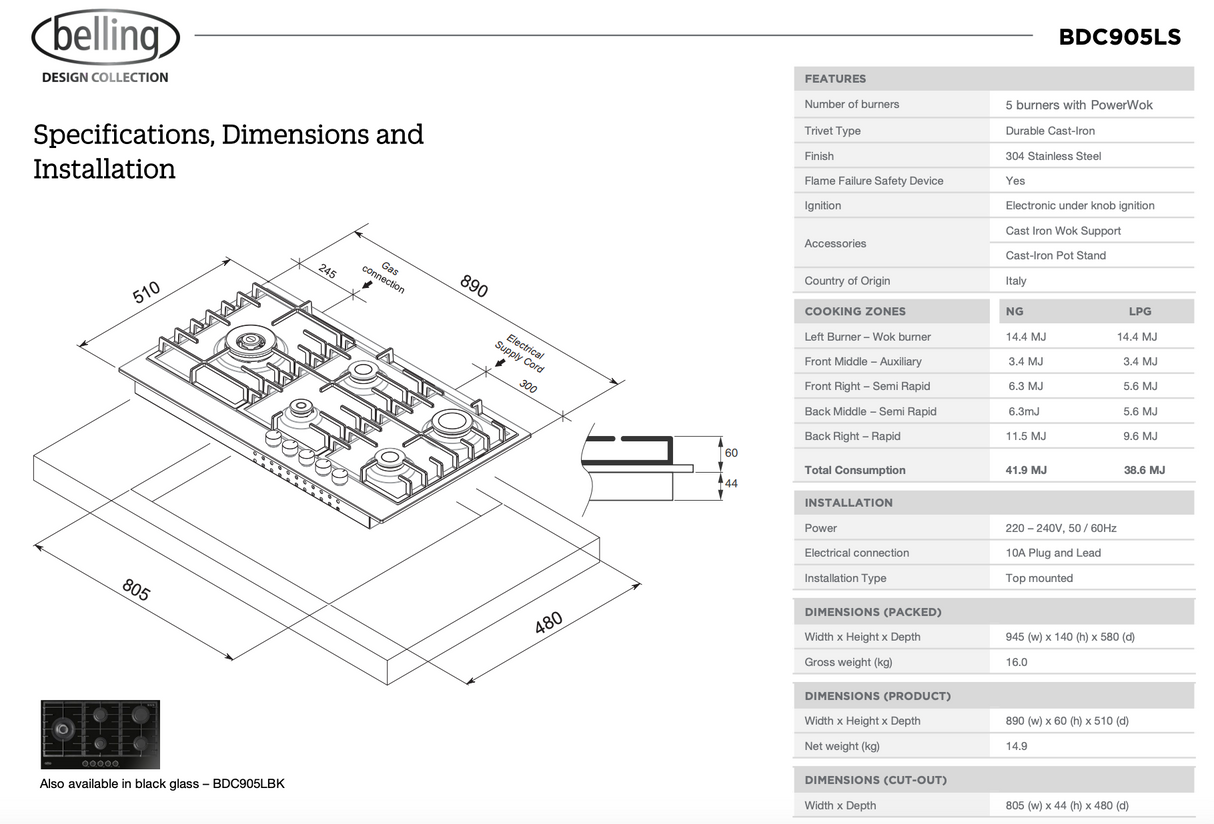Screen dimensions: 1214x824
Task: Click the FEATURES section header
Action: click(x=836, y=79)
